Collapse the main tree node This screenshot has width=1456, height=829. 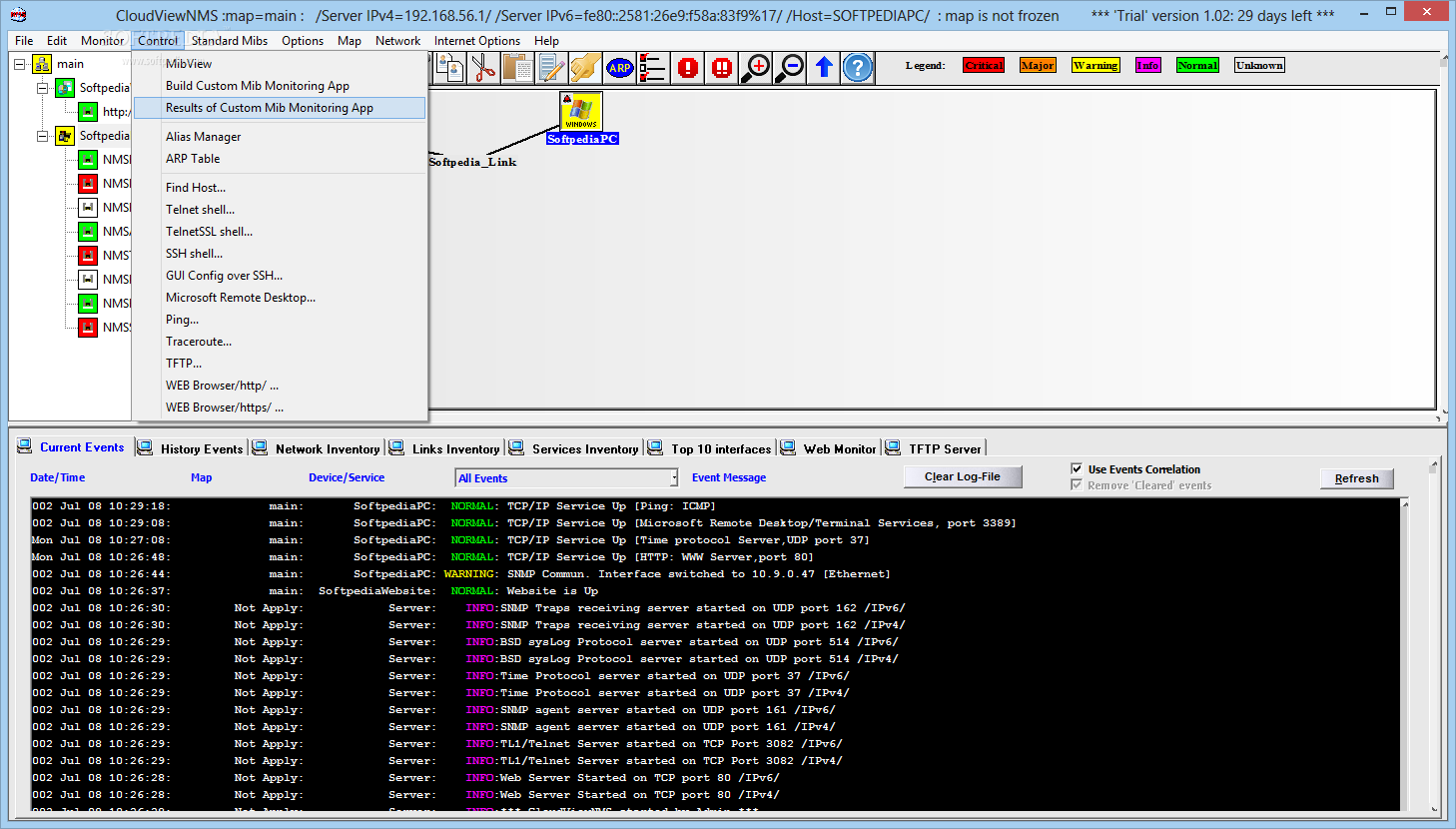coord(19,64)
